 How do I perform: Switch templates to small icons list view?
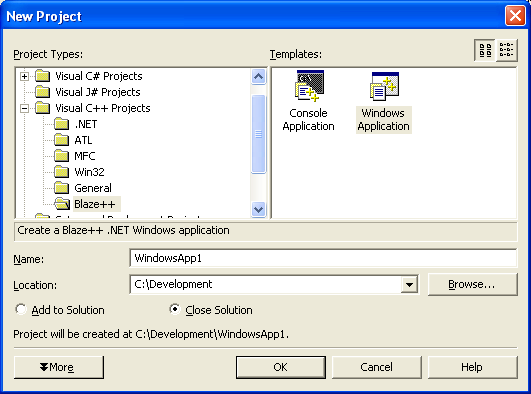point(506,50)
